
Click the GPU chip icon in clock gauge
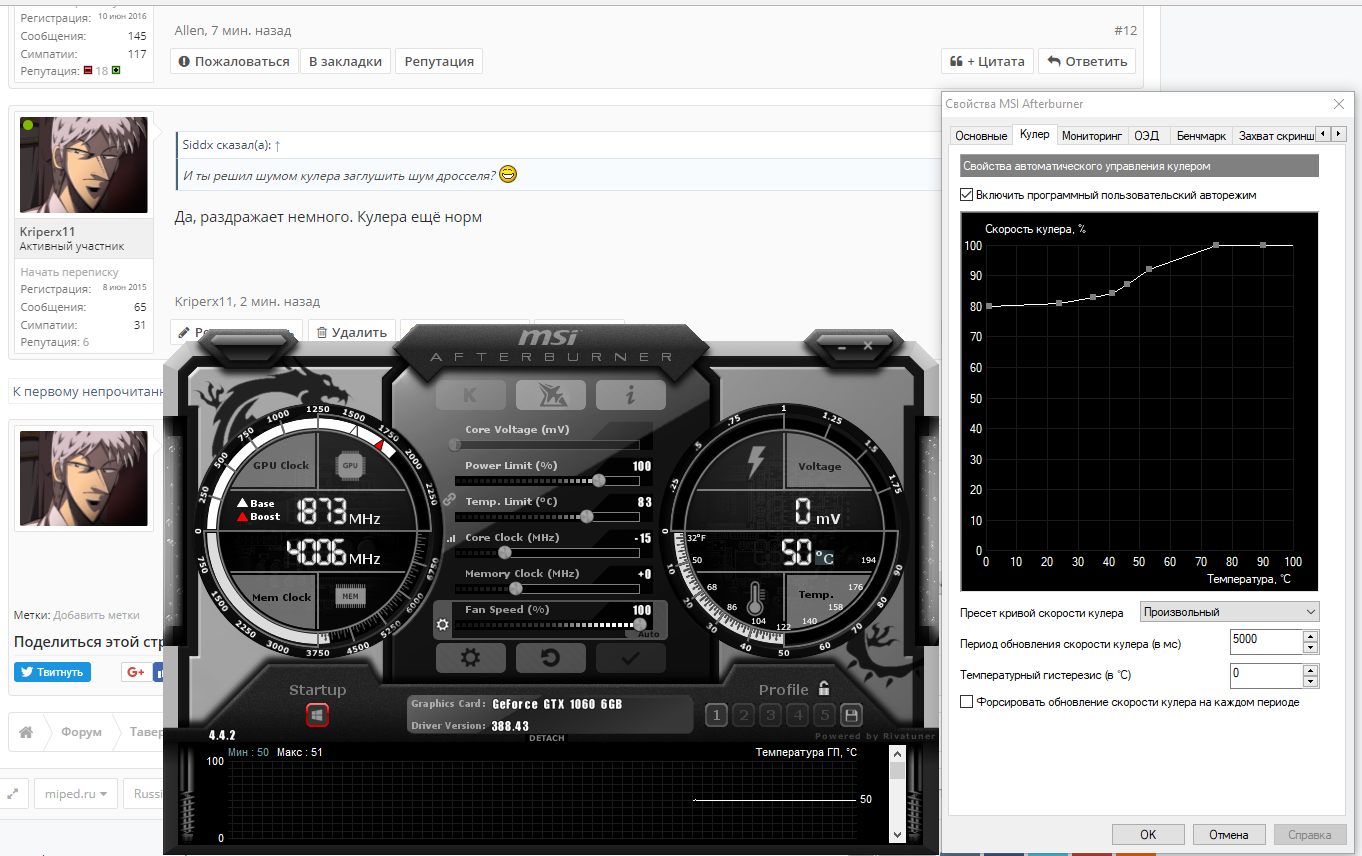(x=350, y=465)
